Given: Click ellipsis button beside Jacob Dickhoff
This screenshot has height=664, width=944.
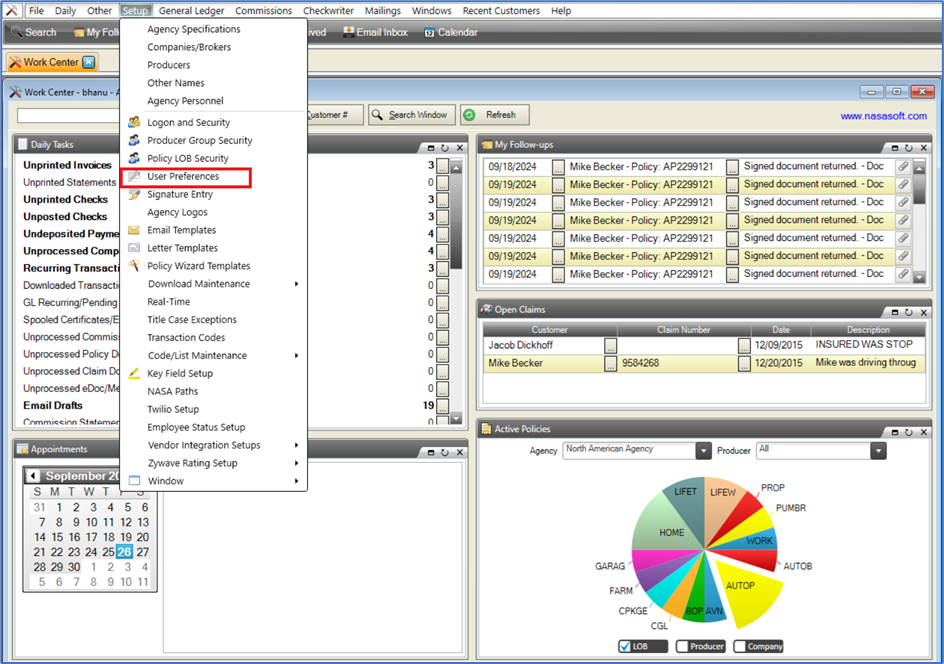Looking at the screenshot, I should click(x=610, y=345).
